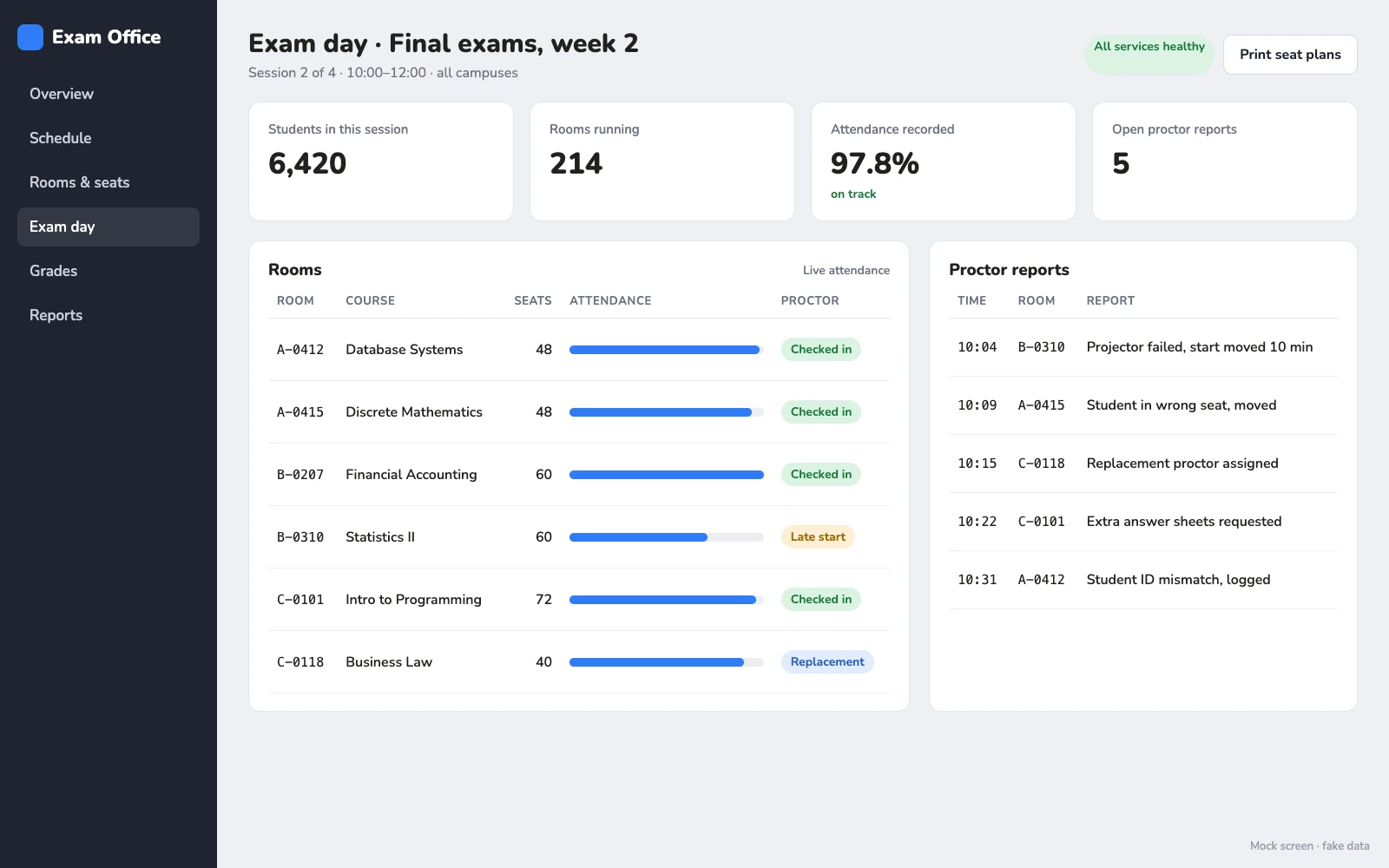Open Student in wrong seat report
Image resolution: width=1389 pixels, height=868 pixels.
click(x=1143, y=405)
